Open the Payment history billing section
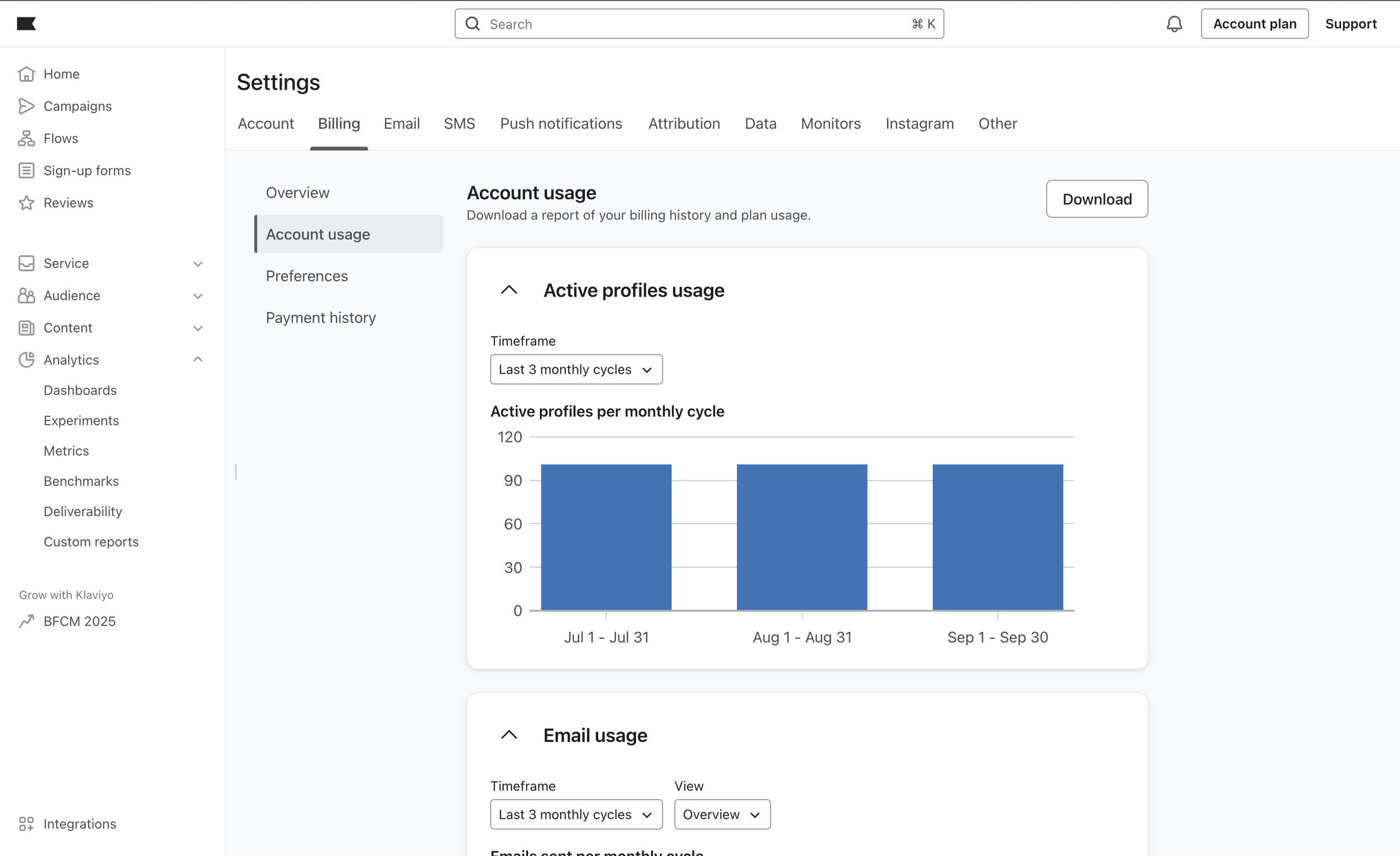Image resolution: width=1400 pixels, height=856 pixels. (320, 317)
